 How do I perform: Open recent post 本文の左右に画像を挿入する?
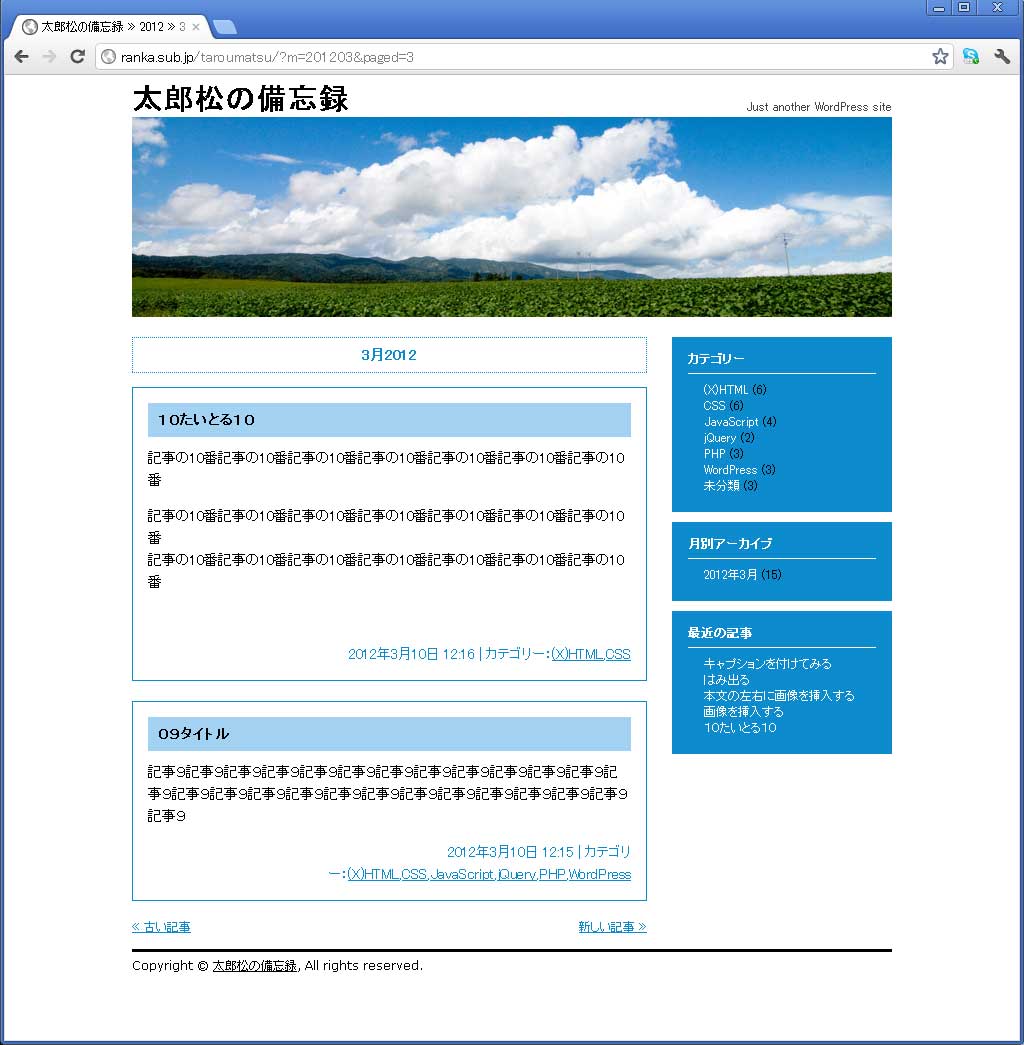pos(779,695)
